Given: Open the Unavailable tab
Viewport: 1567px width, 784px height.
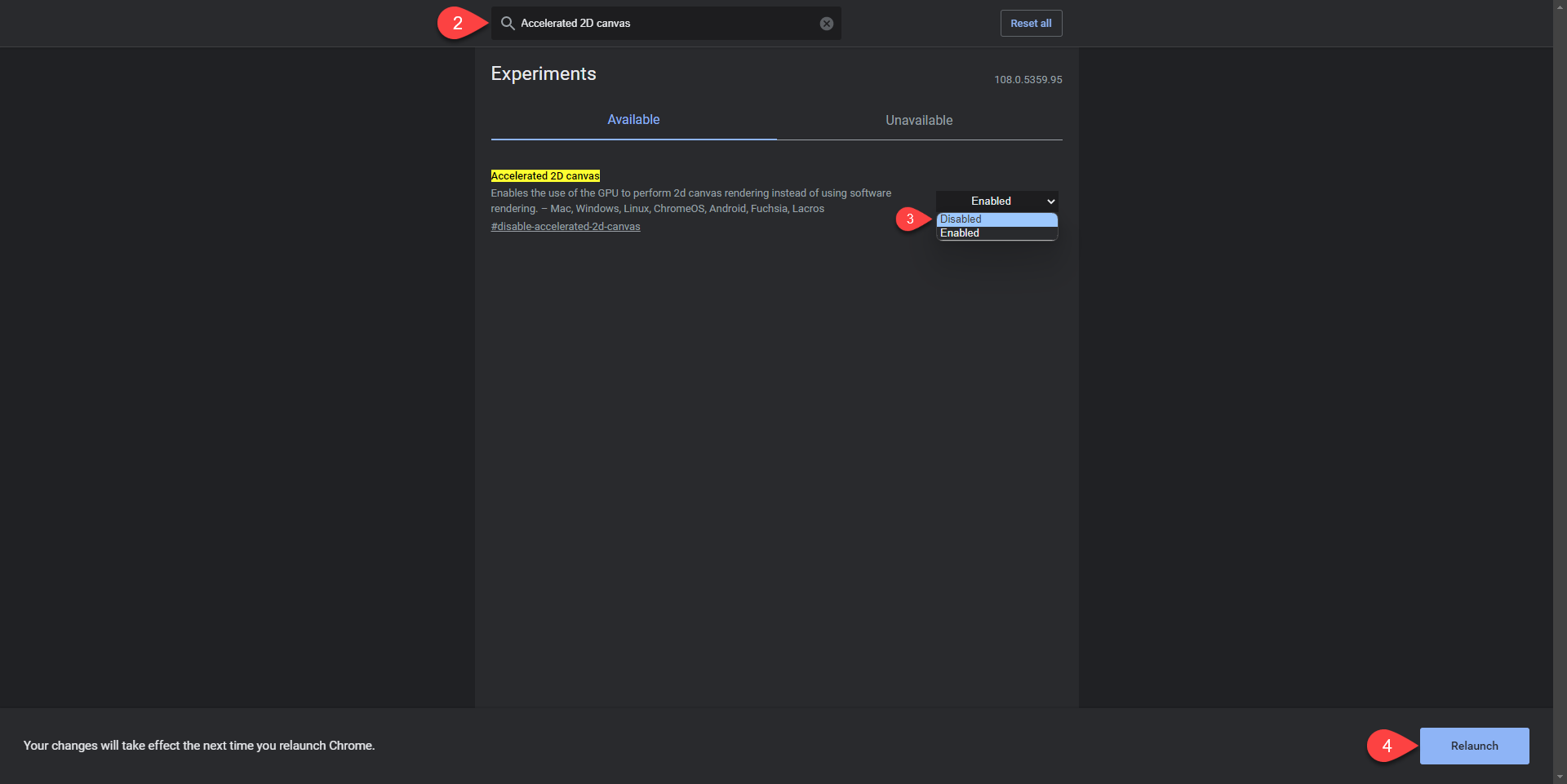Looking at the screenshot, I should click(919, 120).
